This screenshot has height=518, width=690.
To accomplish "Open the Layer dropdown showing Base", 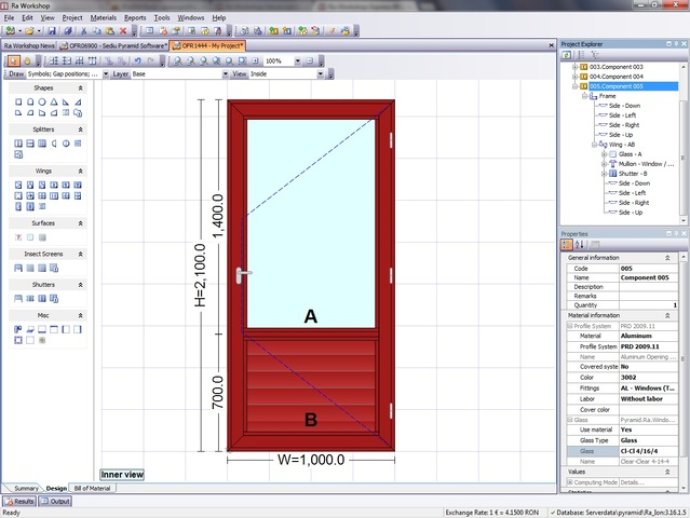I will [x=225, y=74].
